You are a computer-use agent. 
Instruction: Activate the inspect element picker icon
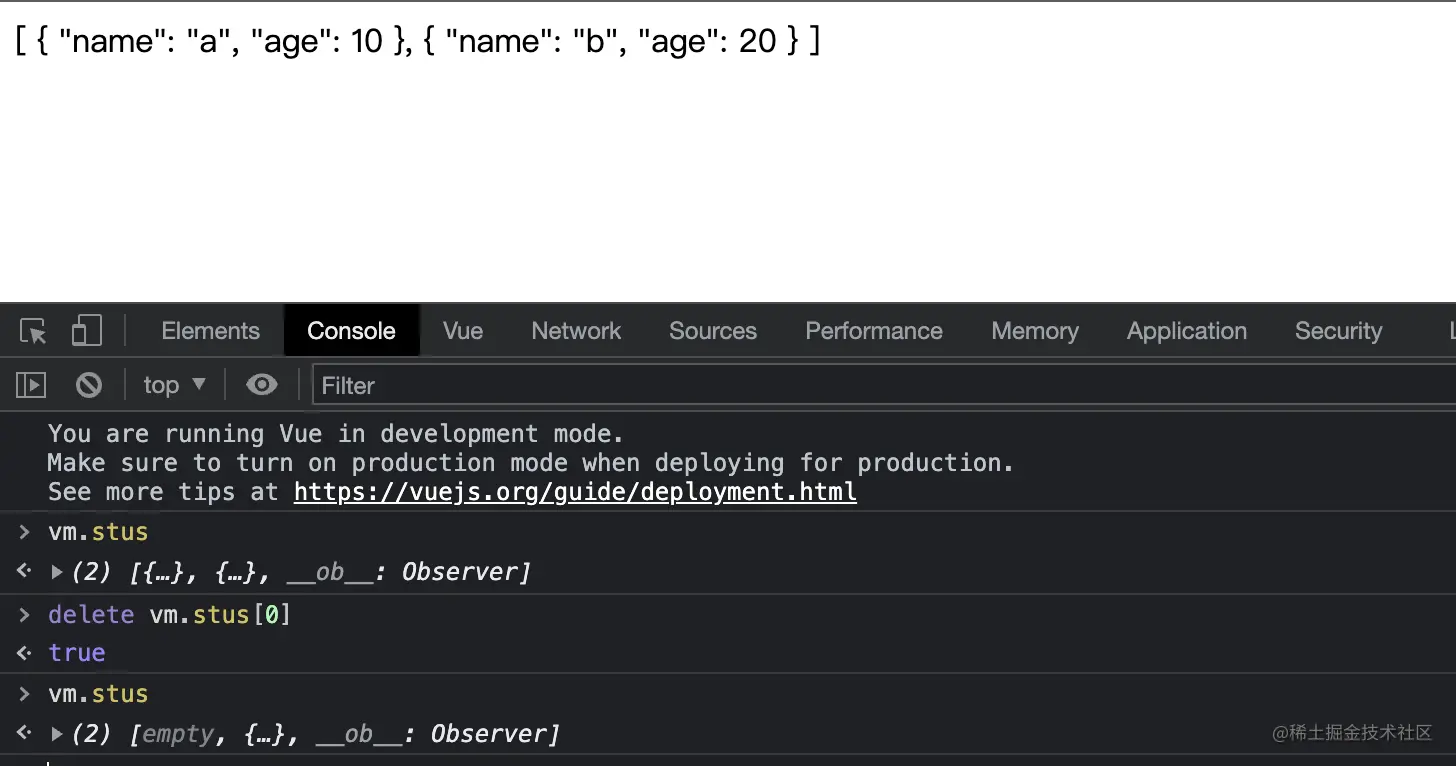33,331
